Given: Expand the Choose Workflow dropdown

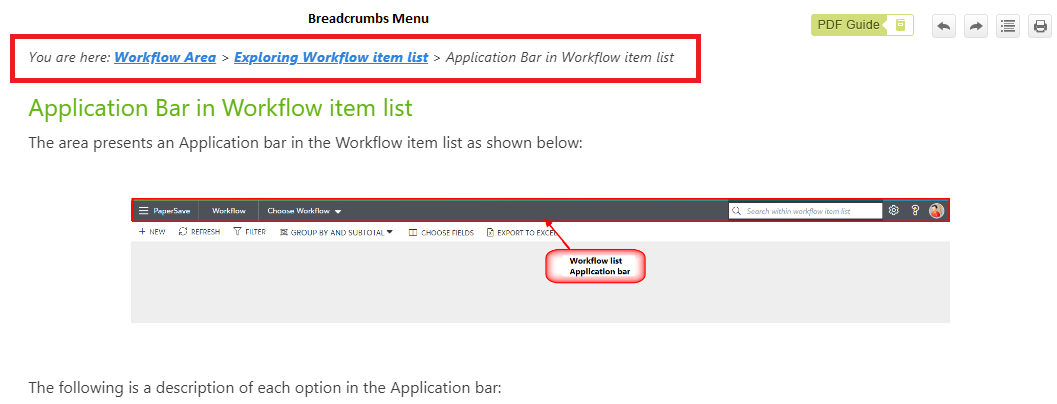Looking at the screenshot, I should 304,211.
